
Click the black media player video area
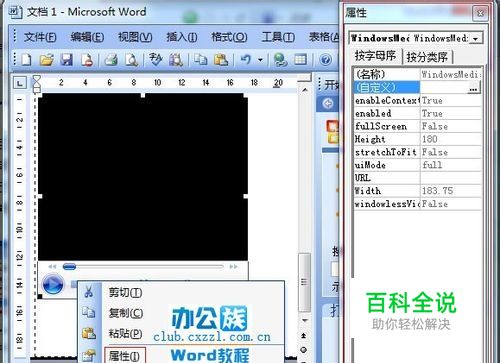tap(143, 177)
